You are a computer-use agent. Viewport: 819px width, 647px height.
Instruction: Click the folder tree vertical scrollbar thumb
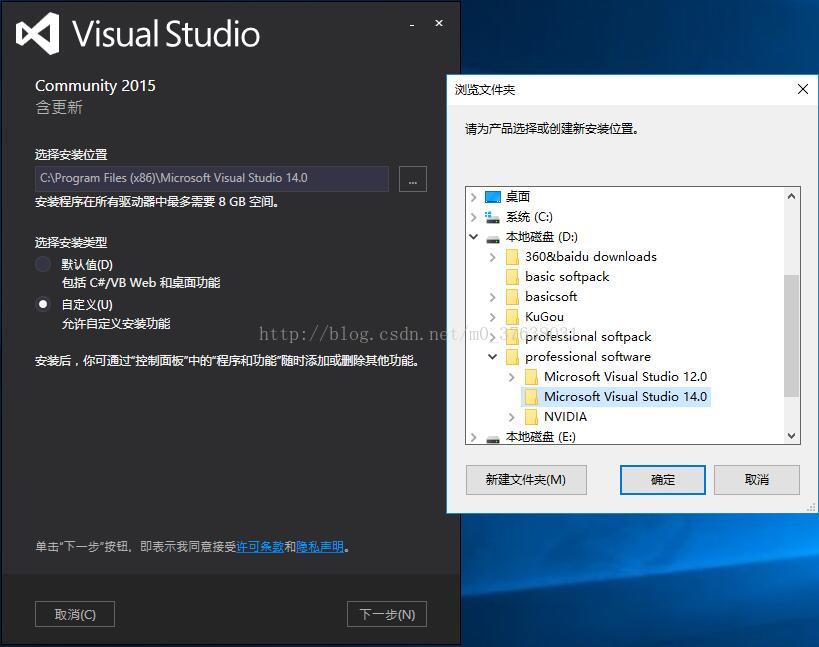(x=791, y=336)
